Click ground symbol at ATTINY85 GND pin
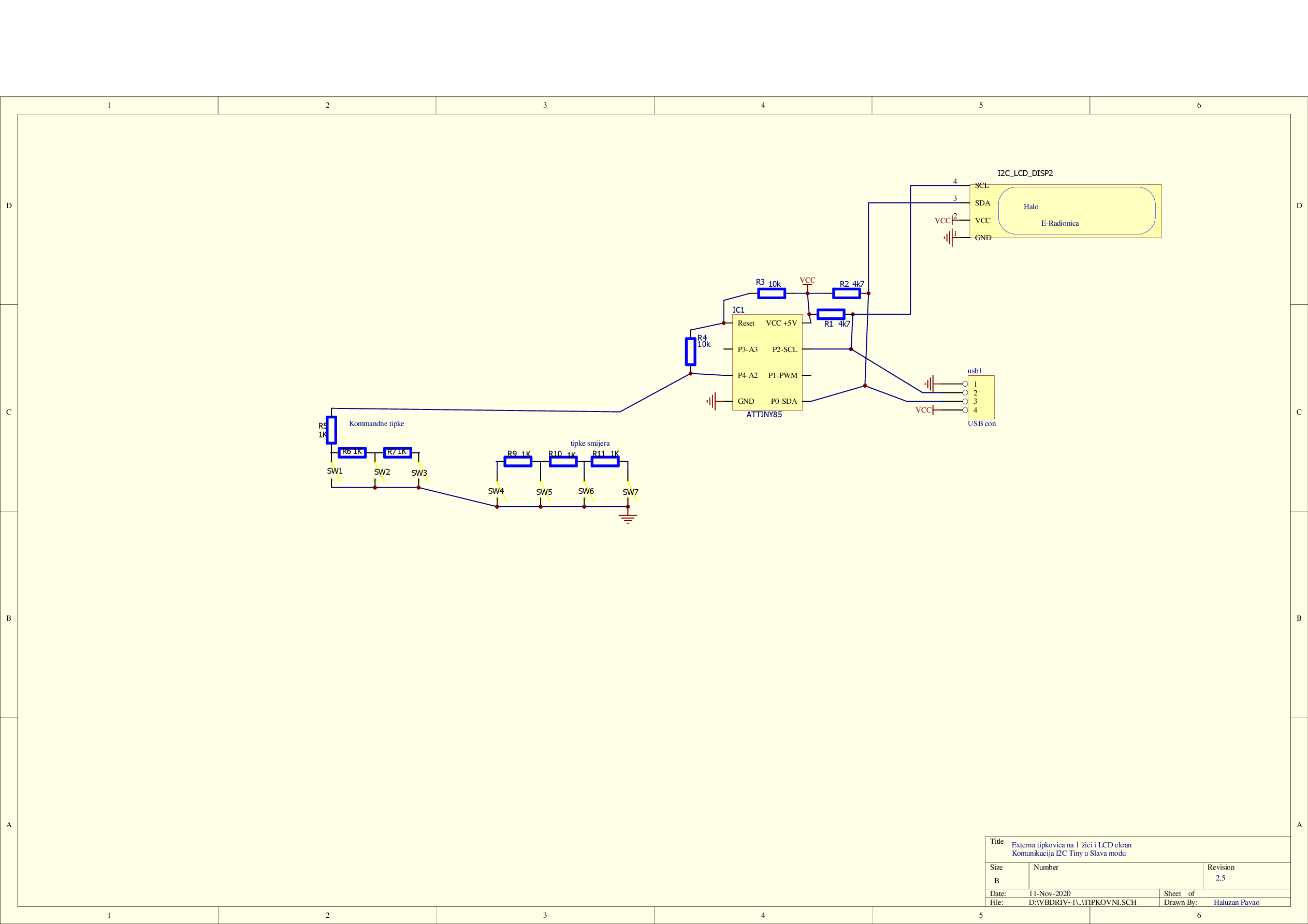The height and width of the screenshot is (924, 1308). pos(712,401)
